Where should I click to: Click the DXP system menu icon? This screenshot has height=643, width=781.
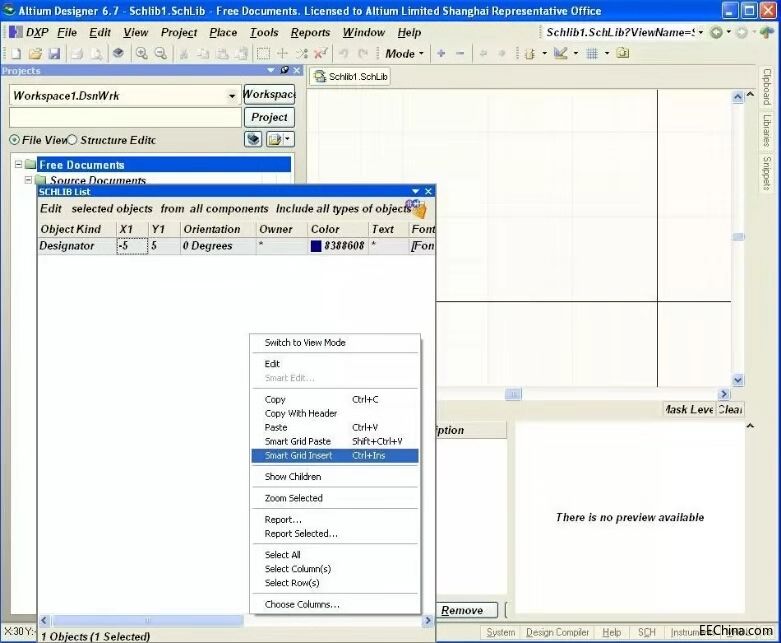tap(14, 32)
